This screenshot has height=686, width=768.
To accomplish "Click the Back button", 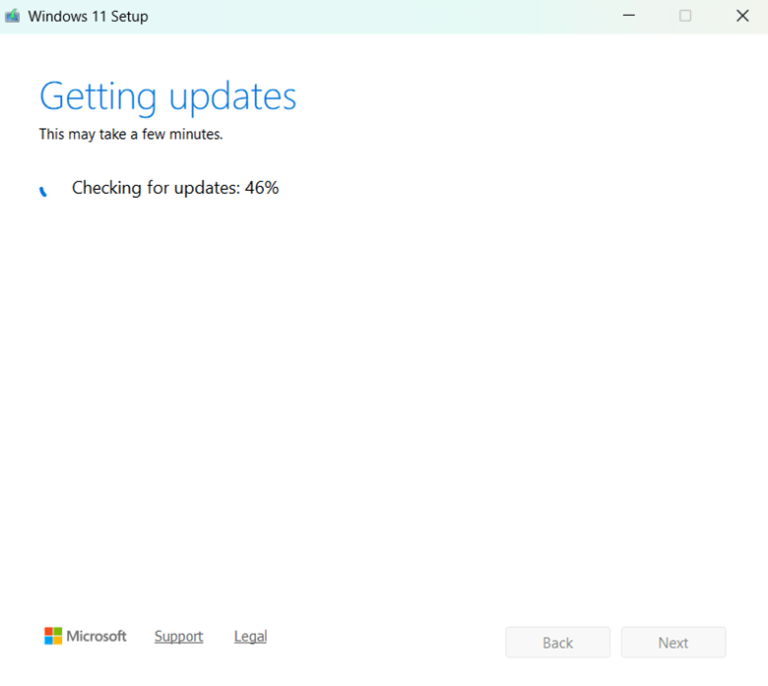I will (558, 642).
